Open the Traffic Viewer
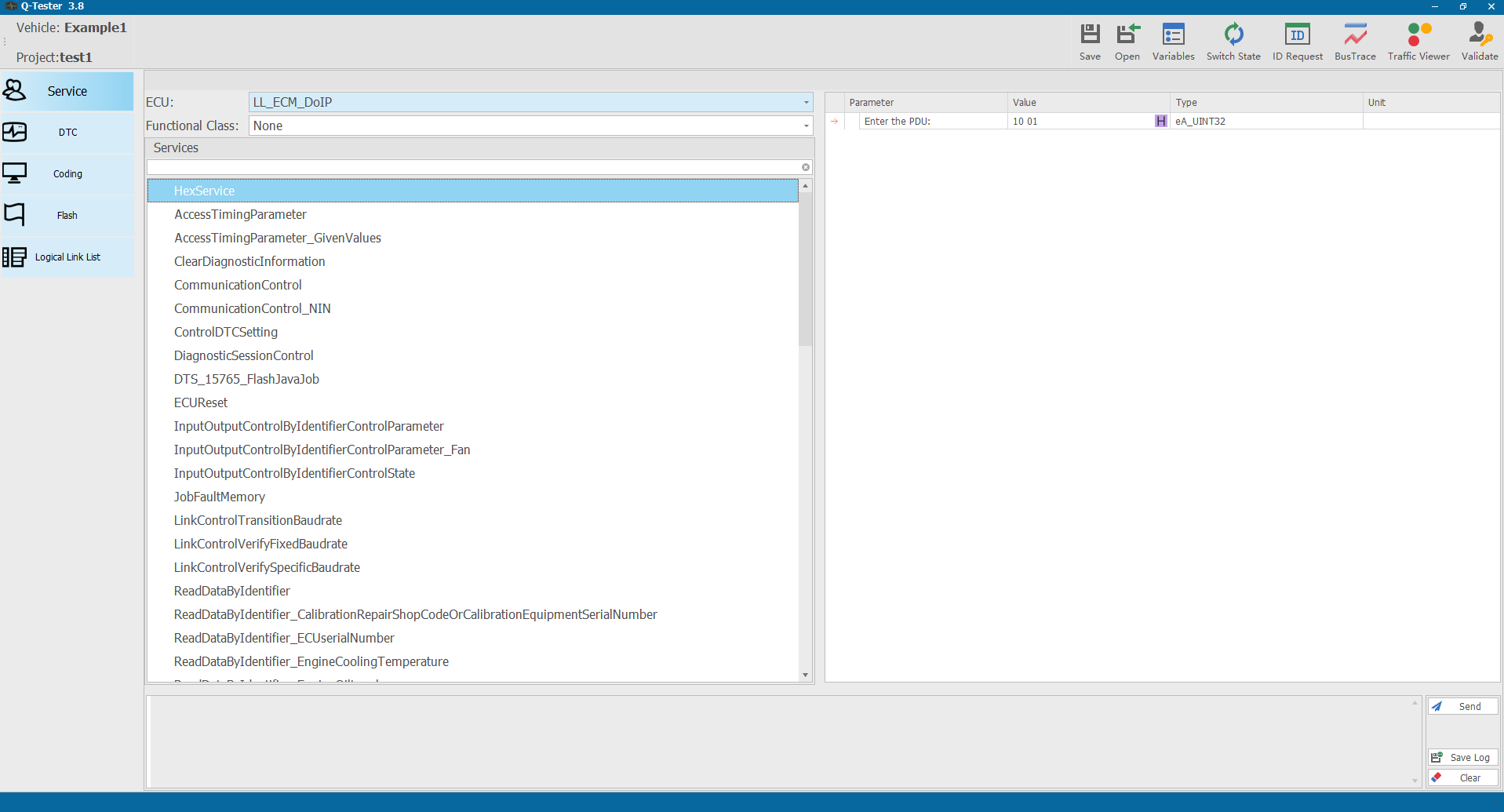 [1418, 42]
